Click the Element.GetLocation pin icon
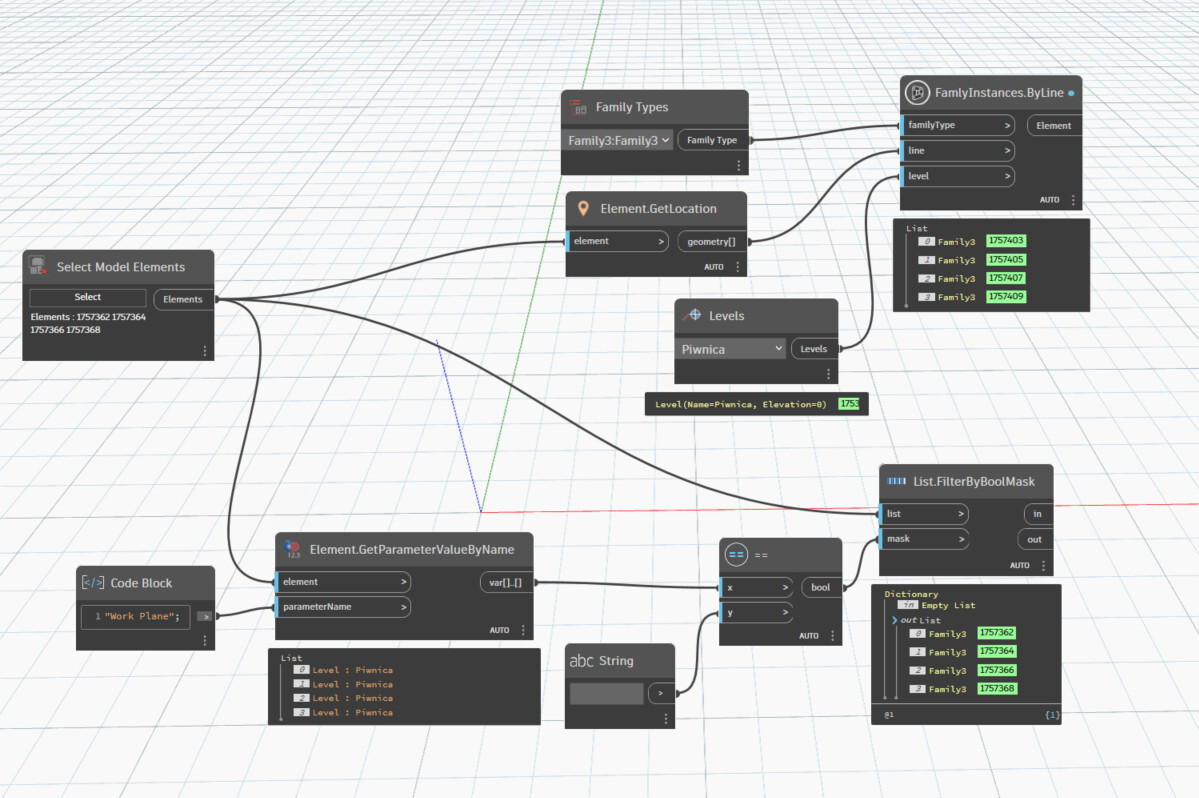1199x798 pixels. [x=583, y=209]
